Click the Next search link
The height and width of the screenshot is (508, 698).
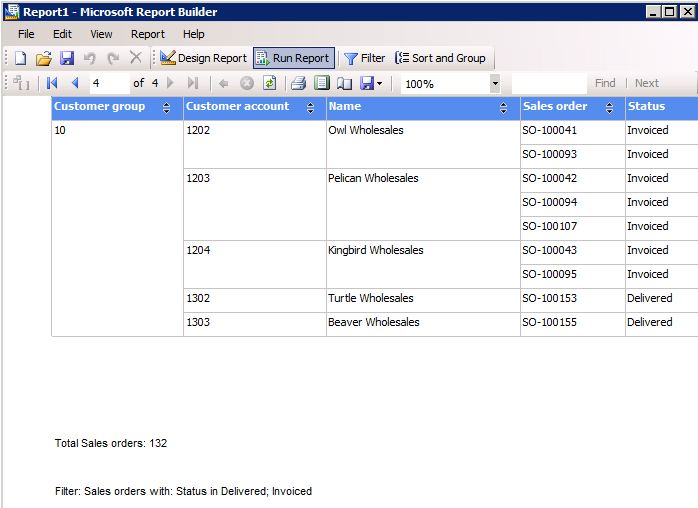click(647, 83)
